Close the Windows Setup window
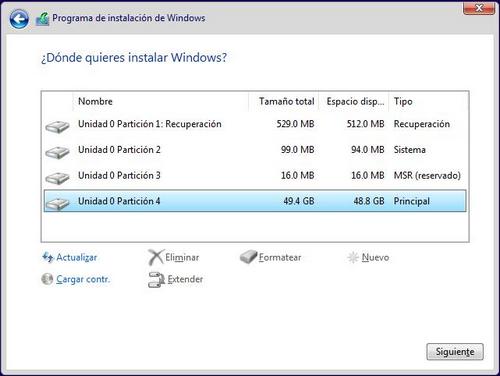The image size is (500, 376). 479,8
